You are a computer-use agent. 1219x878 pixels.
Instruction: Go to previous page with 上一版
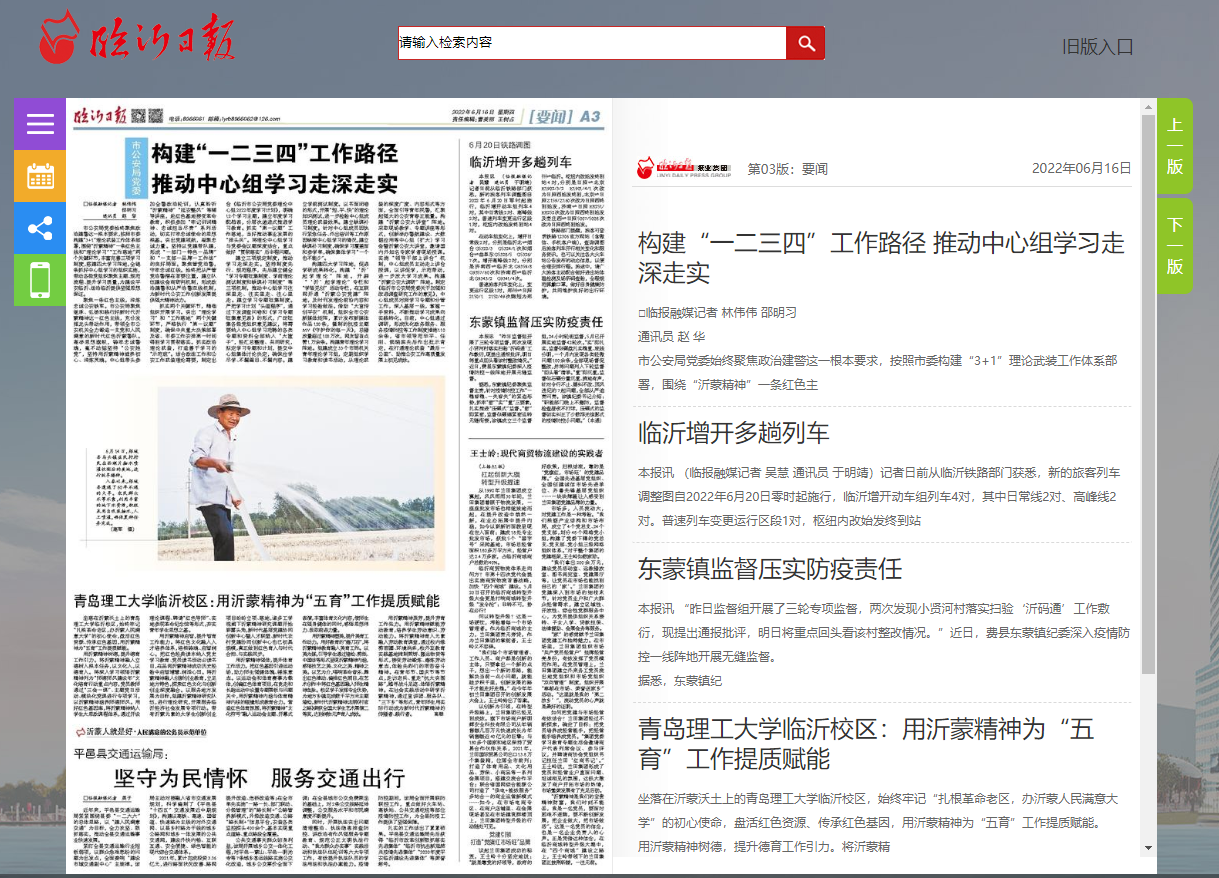1175,146
